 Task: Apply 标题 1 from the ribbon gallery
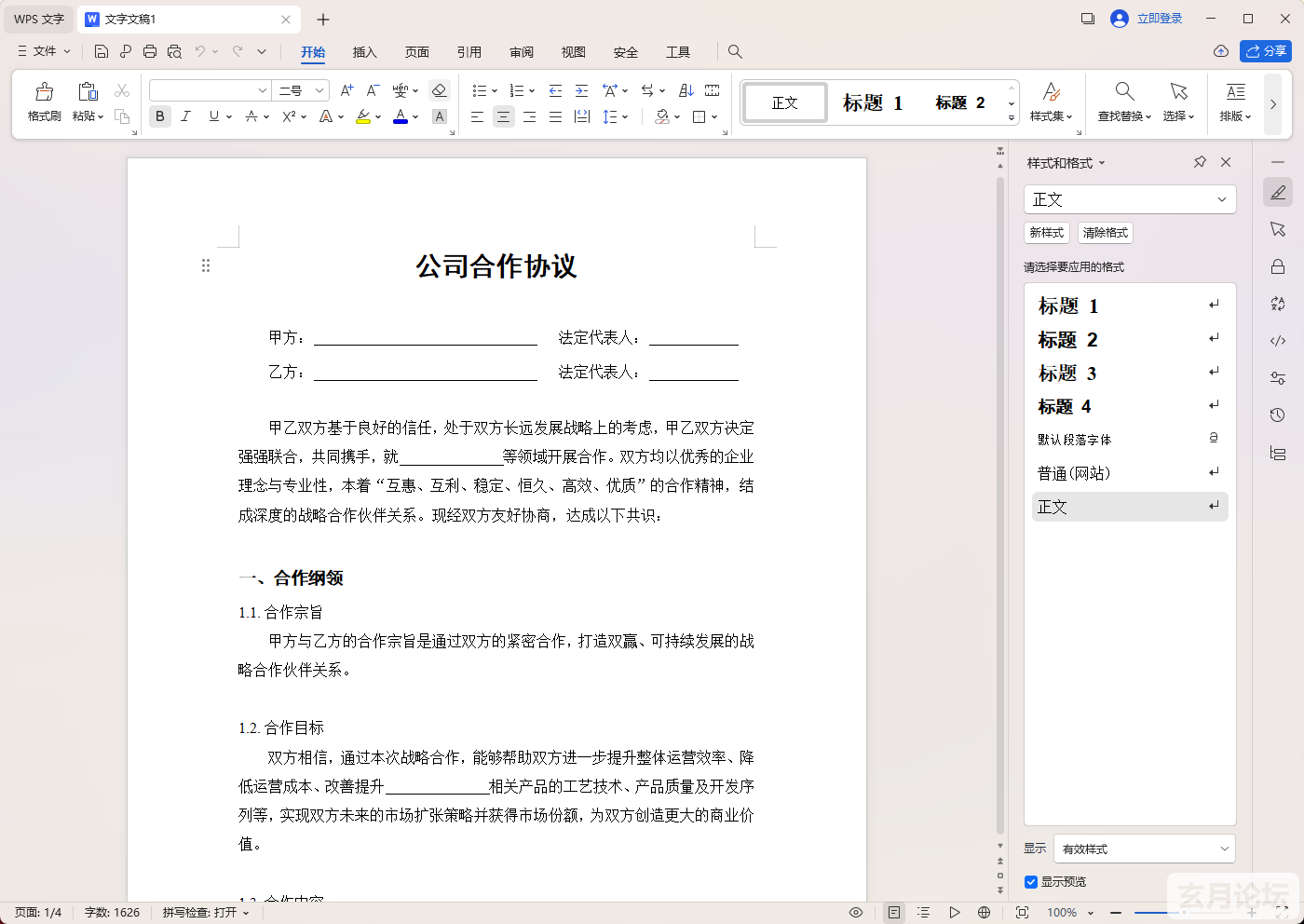click(873, 102)
